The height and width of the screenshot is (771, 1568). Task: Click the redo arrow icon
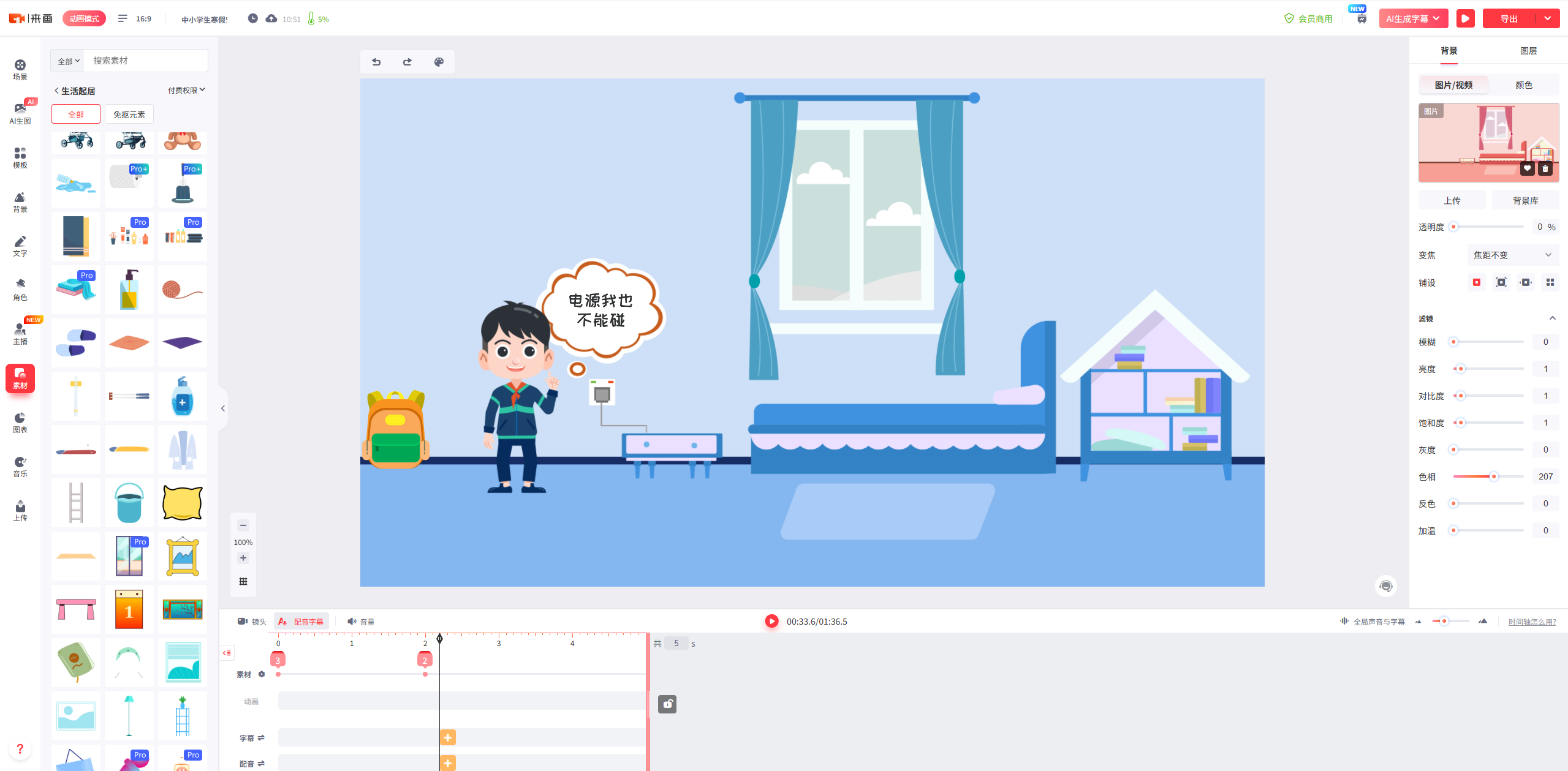point(407,62)
